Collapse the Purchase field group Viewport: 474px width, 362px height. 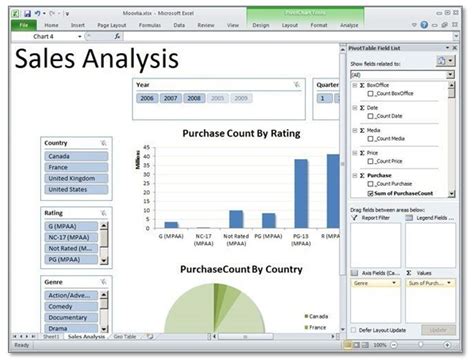(355, 175)
